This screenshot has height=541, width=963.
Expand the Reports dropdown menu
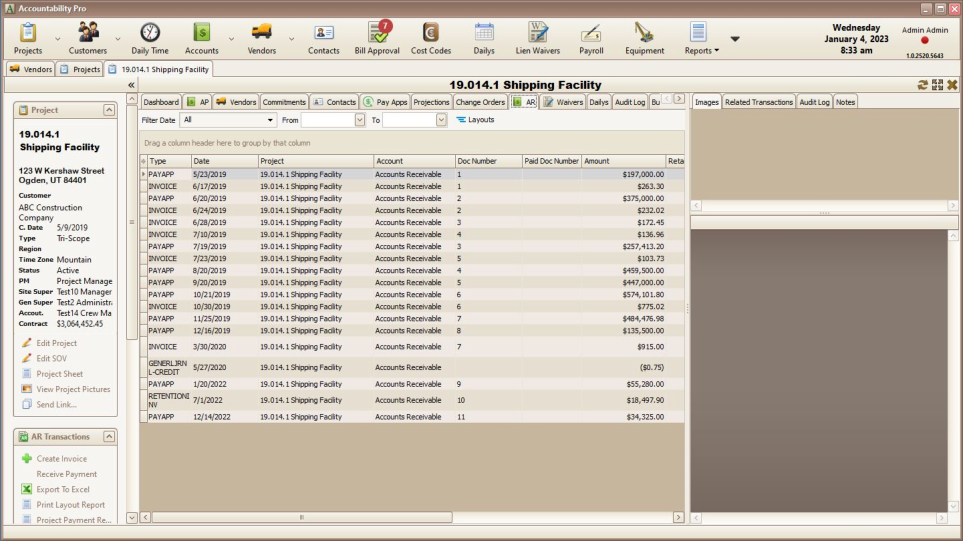tap(701, 50)
